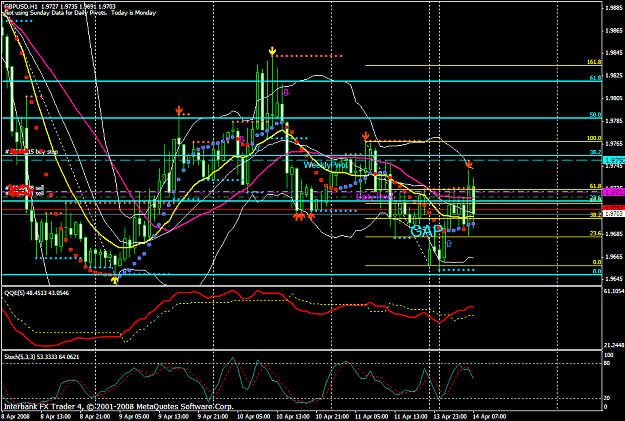
Task: Click the blue up arrow right of GAP label
Action: pos(449,243)
